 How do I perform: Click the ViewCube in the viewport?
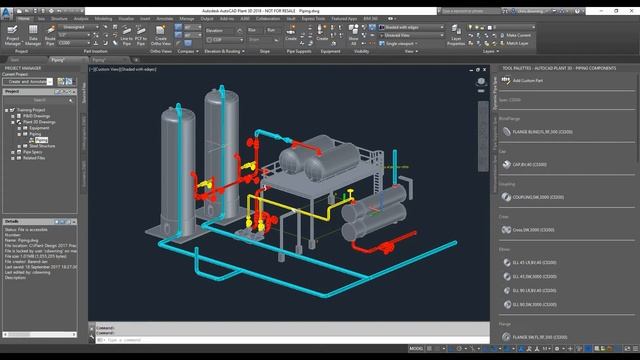click(481, 82)
